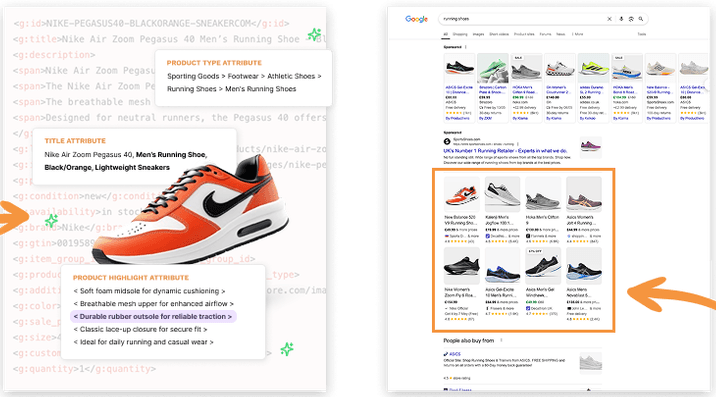Viewport: 716px width, 397px height.
Task: Open the white ASICS shoe thumbnail at bottom
Action: coord(590,363)
